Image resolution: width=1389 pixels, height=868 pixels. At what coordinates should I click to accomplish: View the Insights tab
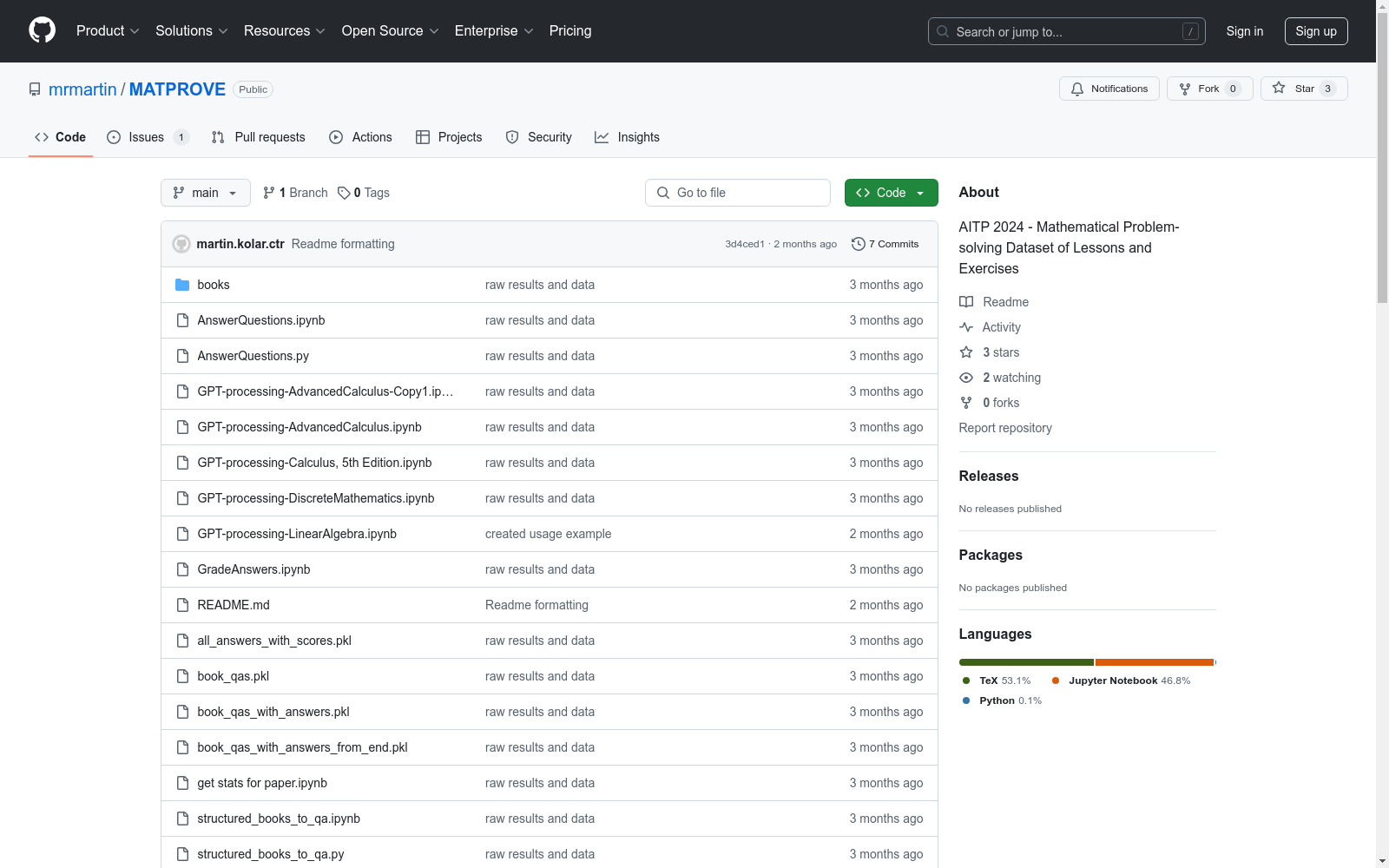(x=627, y=137)
